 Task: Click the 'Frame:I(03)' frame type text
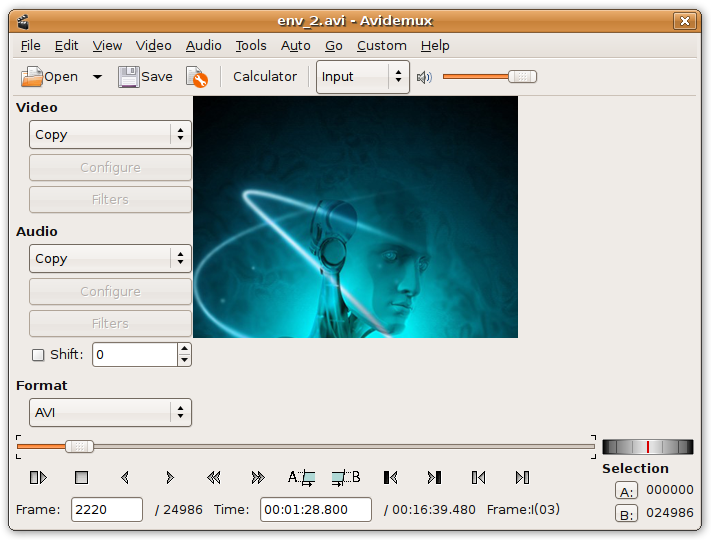point(523,510)
